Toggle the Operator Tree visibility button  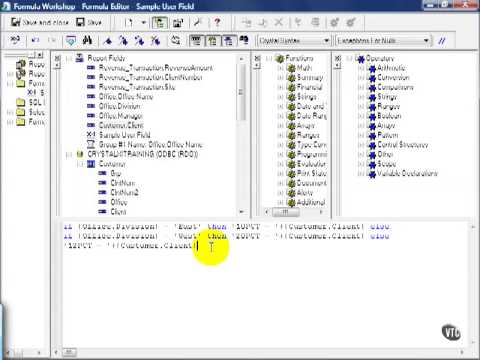point(228,41)
